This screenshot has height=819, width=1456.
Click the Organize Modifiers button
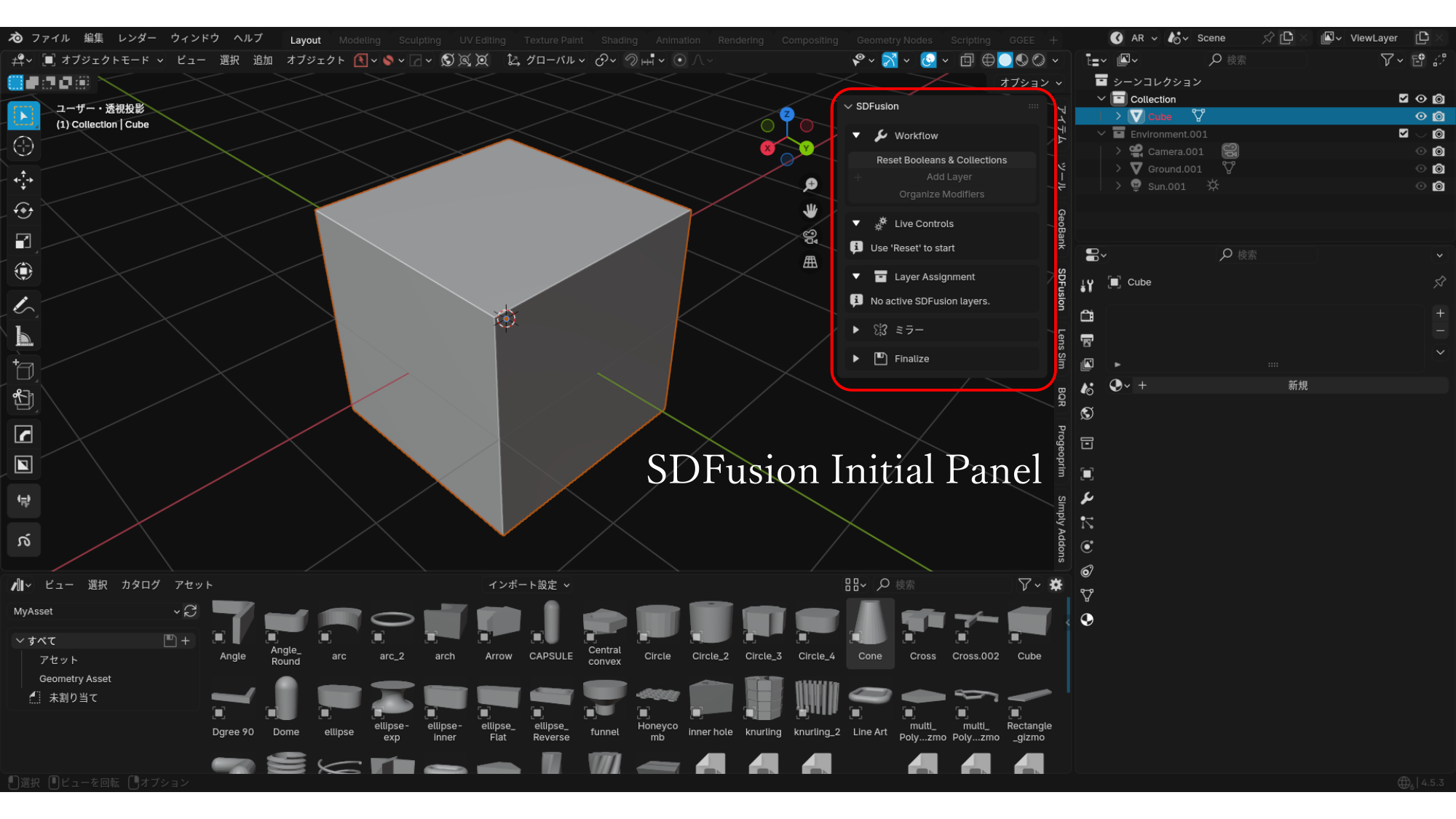pyautogui.click(x=941, y=194)
